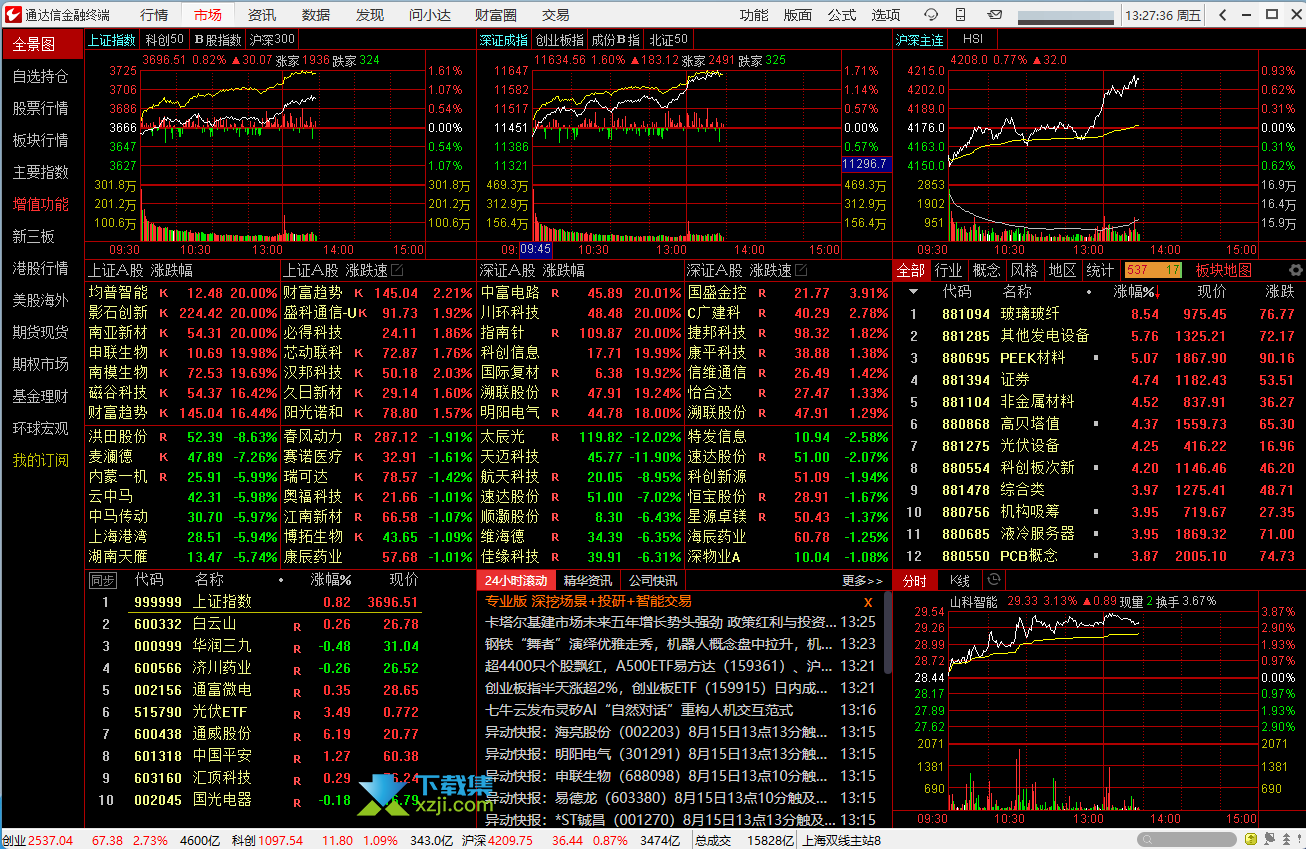Select the 沪深300 index tab

pyautogui.click(x=272, y=40)
